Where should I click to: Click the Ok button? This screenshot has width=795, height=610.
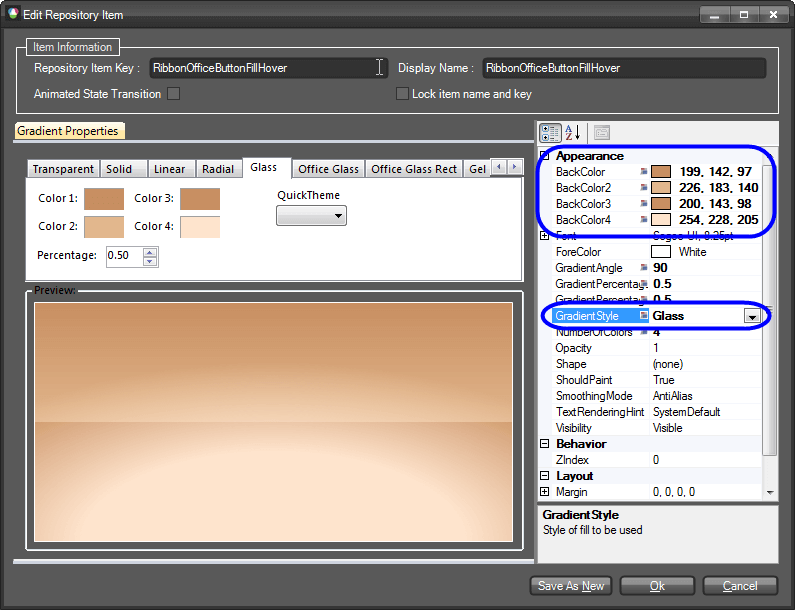pyautogui.click(x=657, y=586)
